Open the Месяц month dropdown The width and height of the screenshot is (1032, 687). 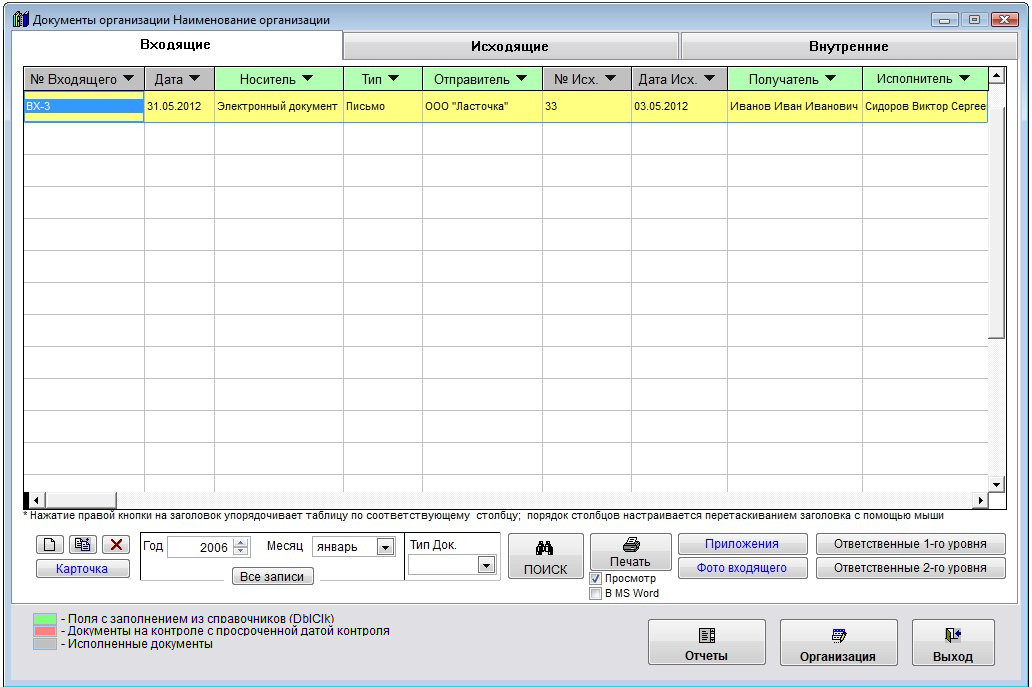pyautogui.click(x=385, y=547)
